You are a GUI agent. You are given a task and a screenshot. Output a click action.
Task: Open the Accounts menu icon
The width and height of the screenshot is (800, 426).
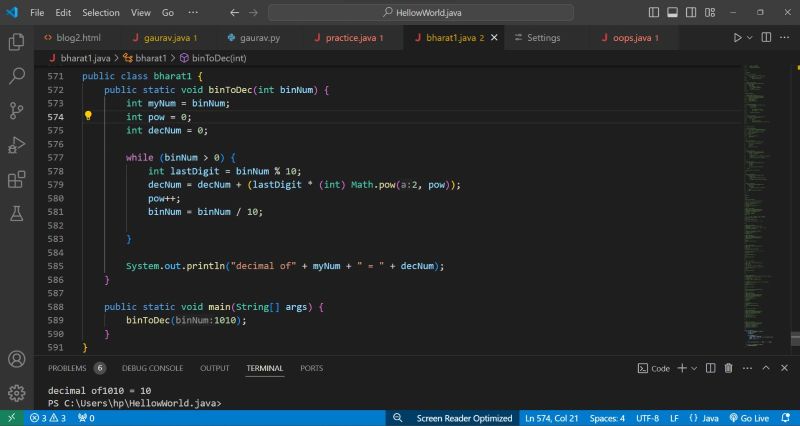[16, 359]
